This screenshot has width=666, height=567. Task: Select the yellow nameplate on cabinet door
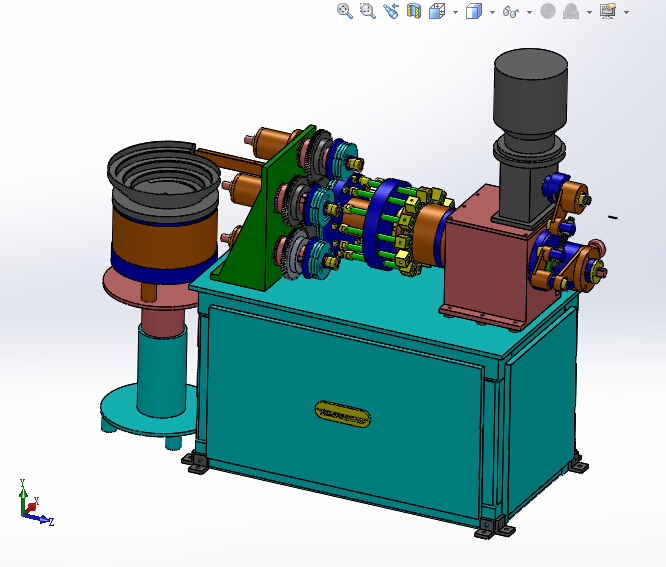tap(343, 414)
